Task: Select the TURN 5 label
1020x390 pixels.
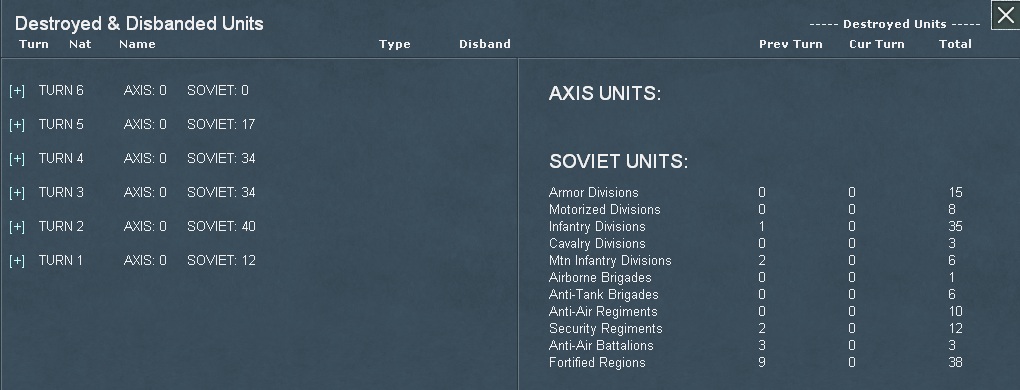Action: (61, 124)
